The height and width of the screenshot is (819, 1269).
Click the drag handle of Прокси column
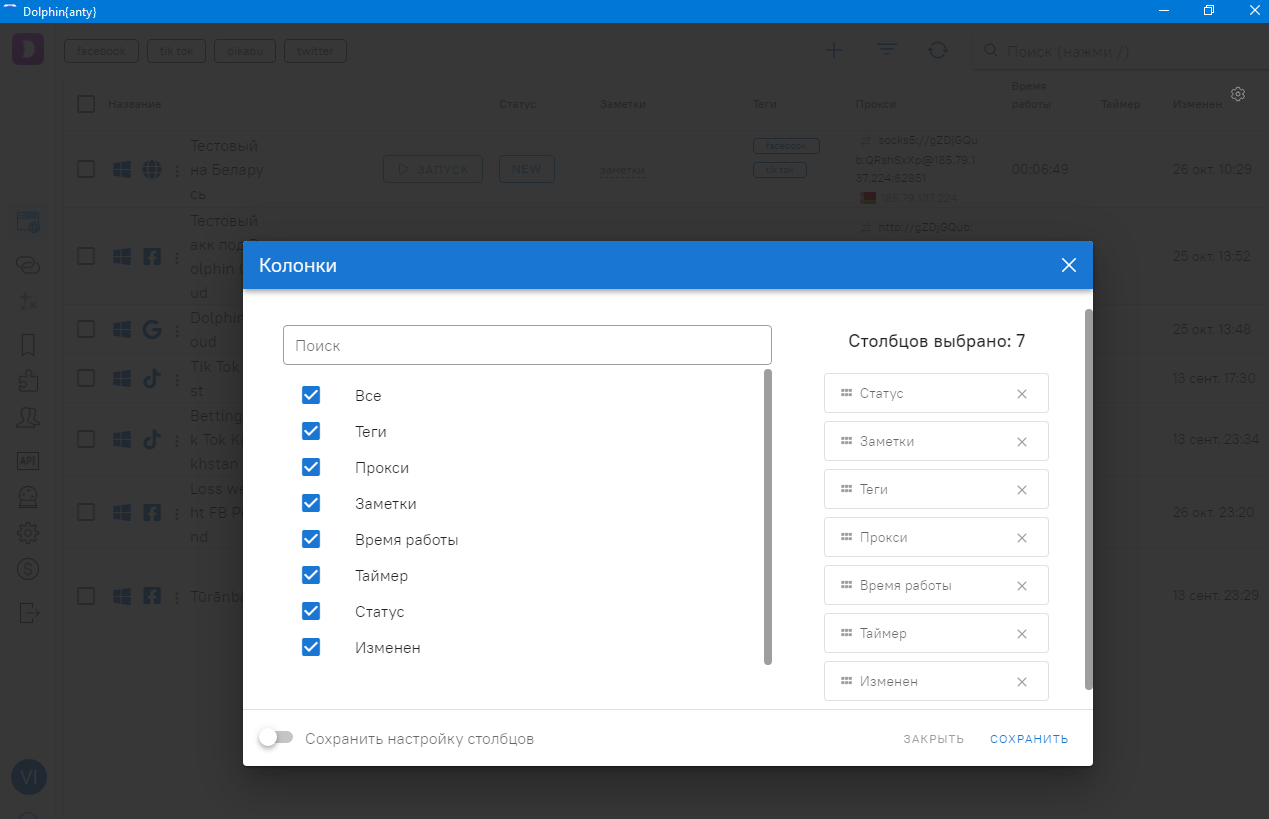click(x=846, y=537)
